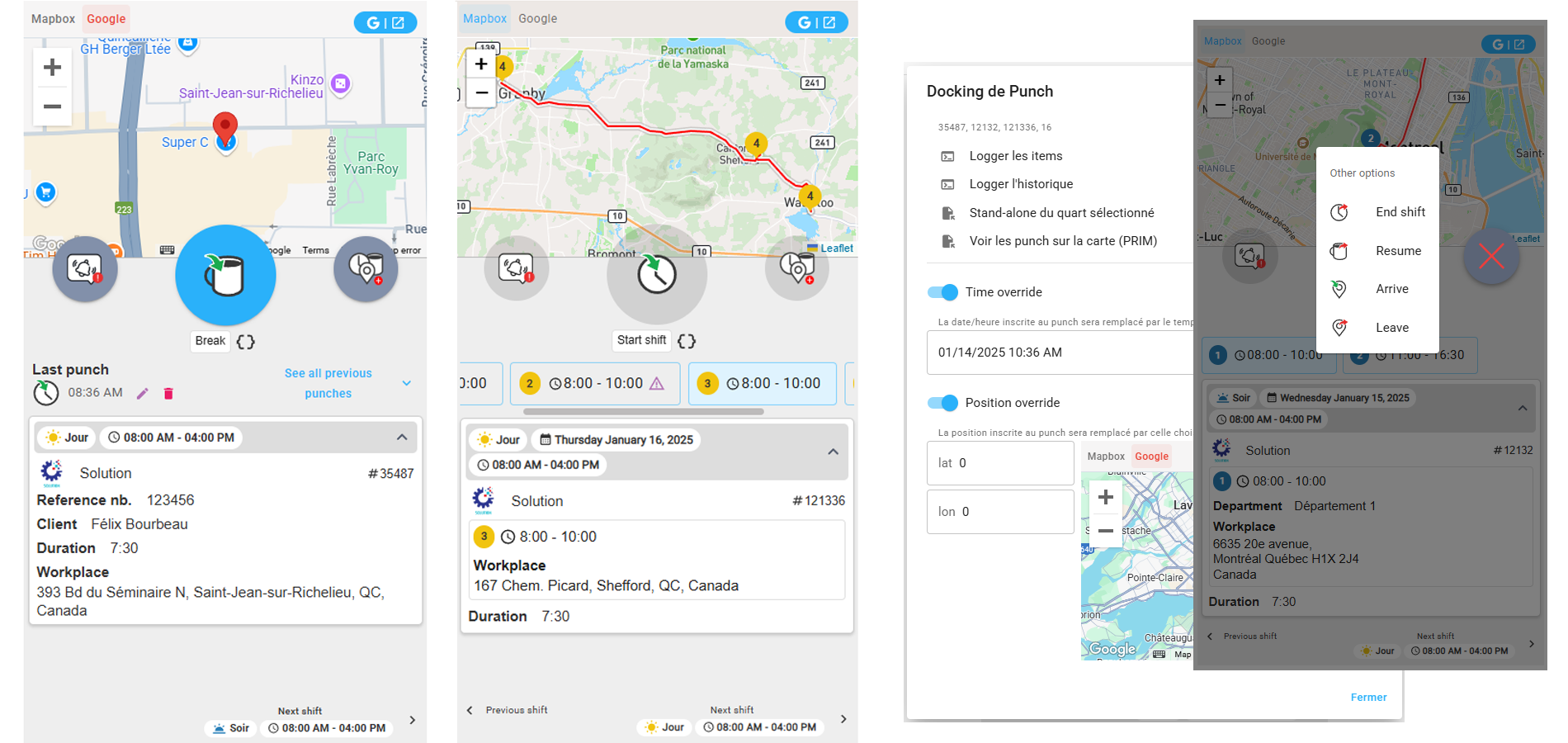Choose Leave in Other options menu
This screenshot has width=1568, height=743.
point(1391,328)
